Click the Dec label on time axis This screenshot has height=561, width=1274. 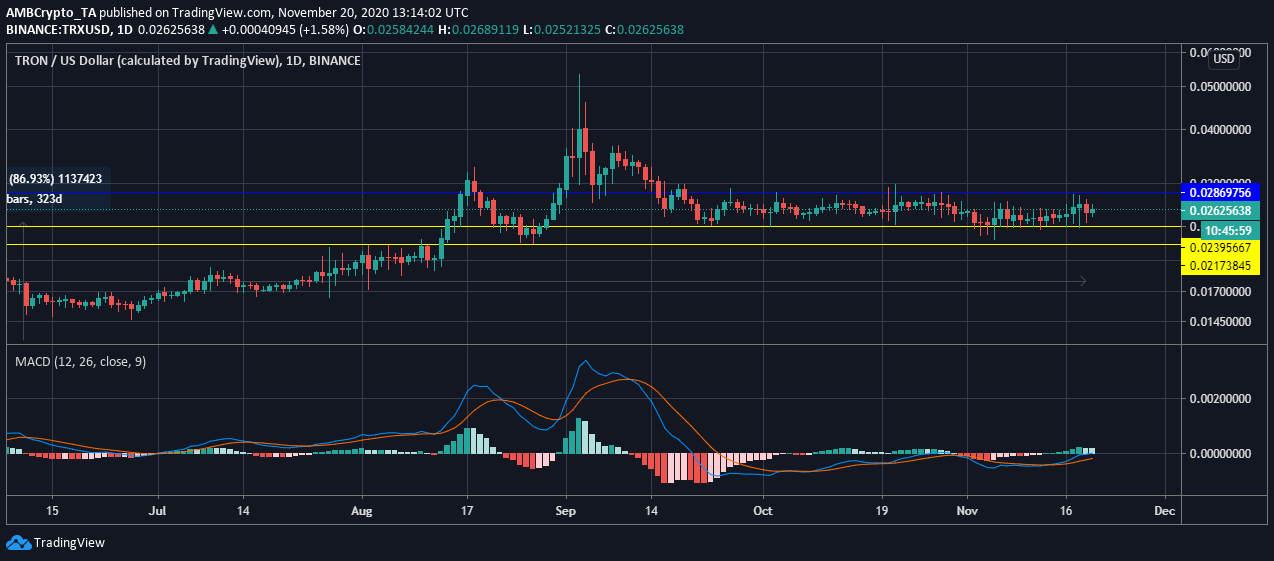1163,509
